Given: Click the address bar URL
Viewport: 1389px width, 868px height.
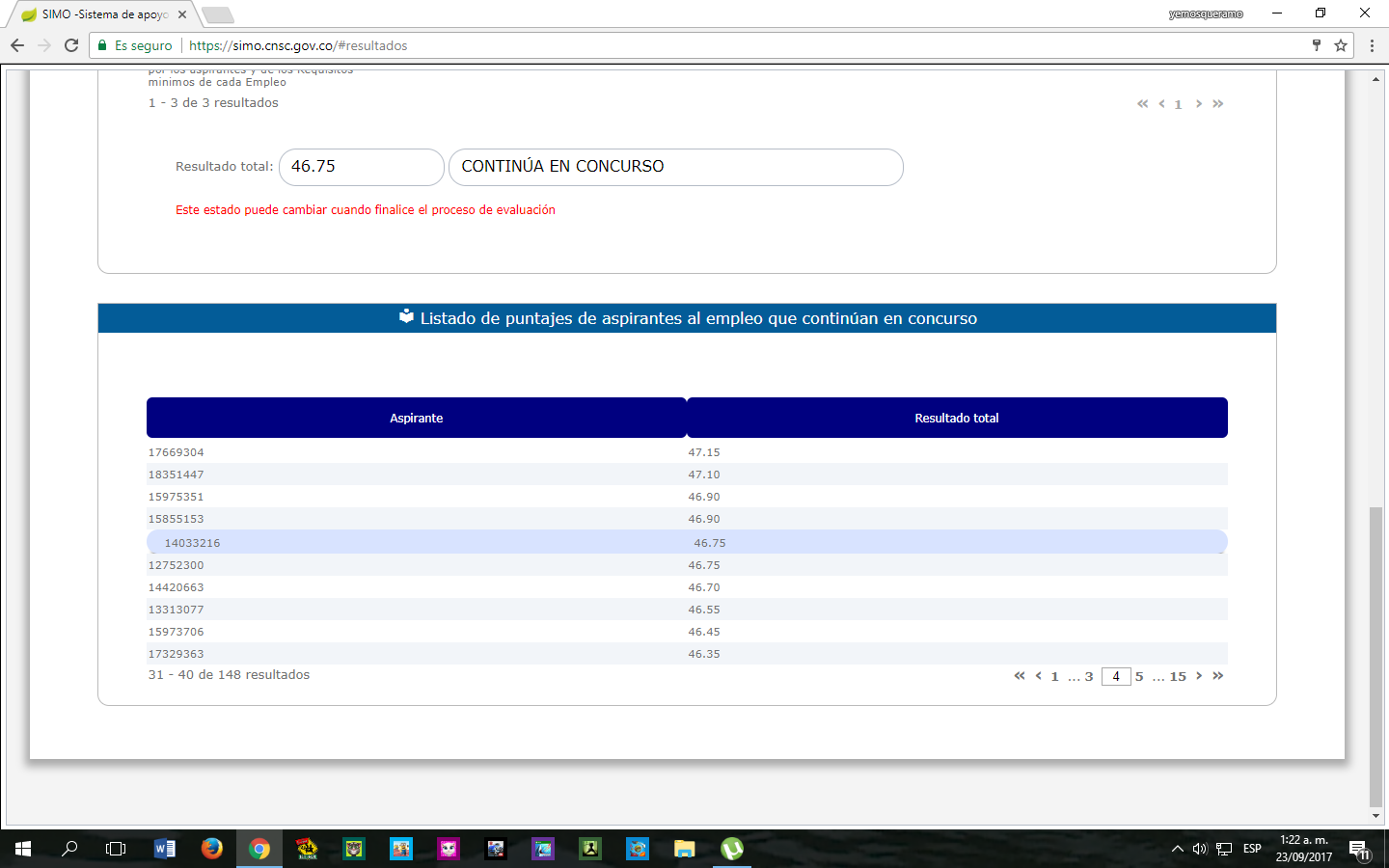Looking at the screenshot, I should coord(298,45).
